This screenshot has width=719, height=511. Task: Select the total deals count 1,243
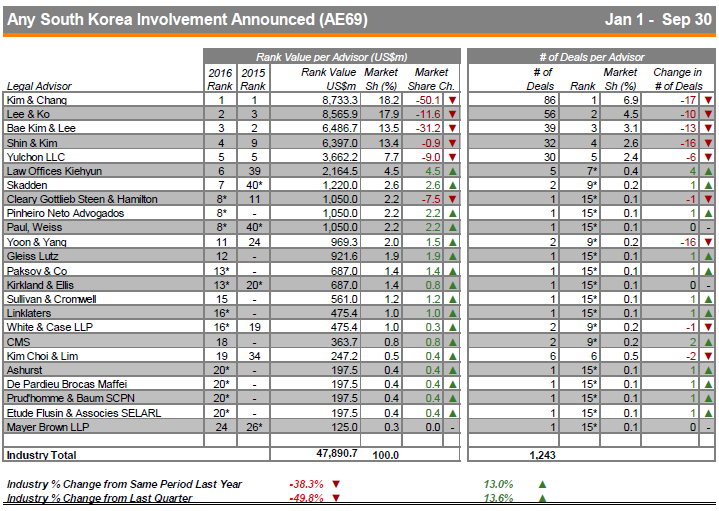point(542,455)
